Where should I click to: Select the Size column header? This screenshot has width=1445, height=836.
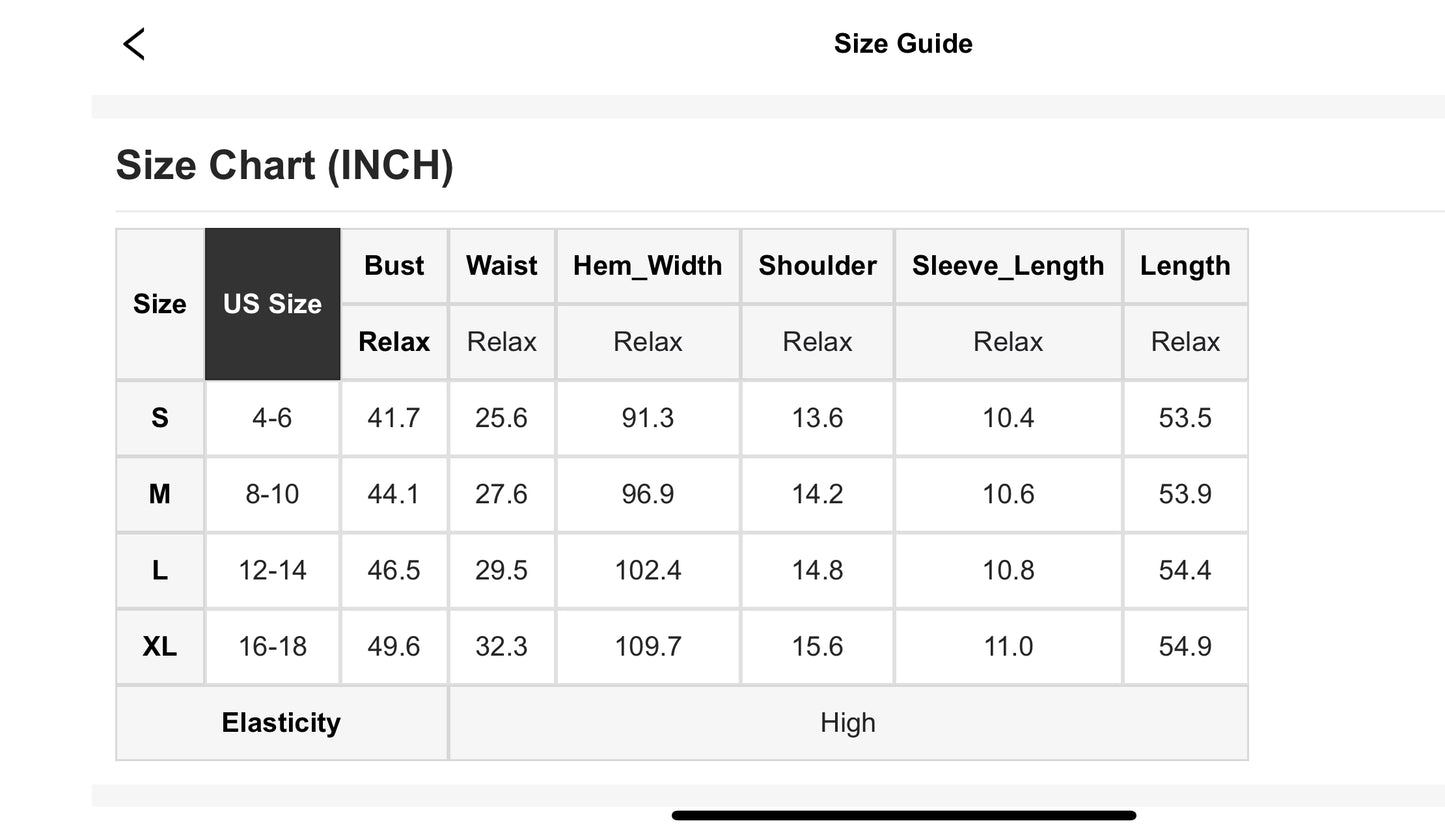pyautogui.click(x=160, y=304)
